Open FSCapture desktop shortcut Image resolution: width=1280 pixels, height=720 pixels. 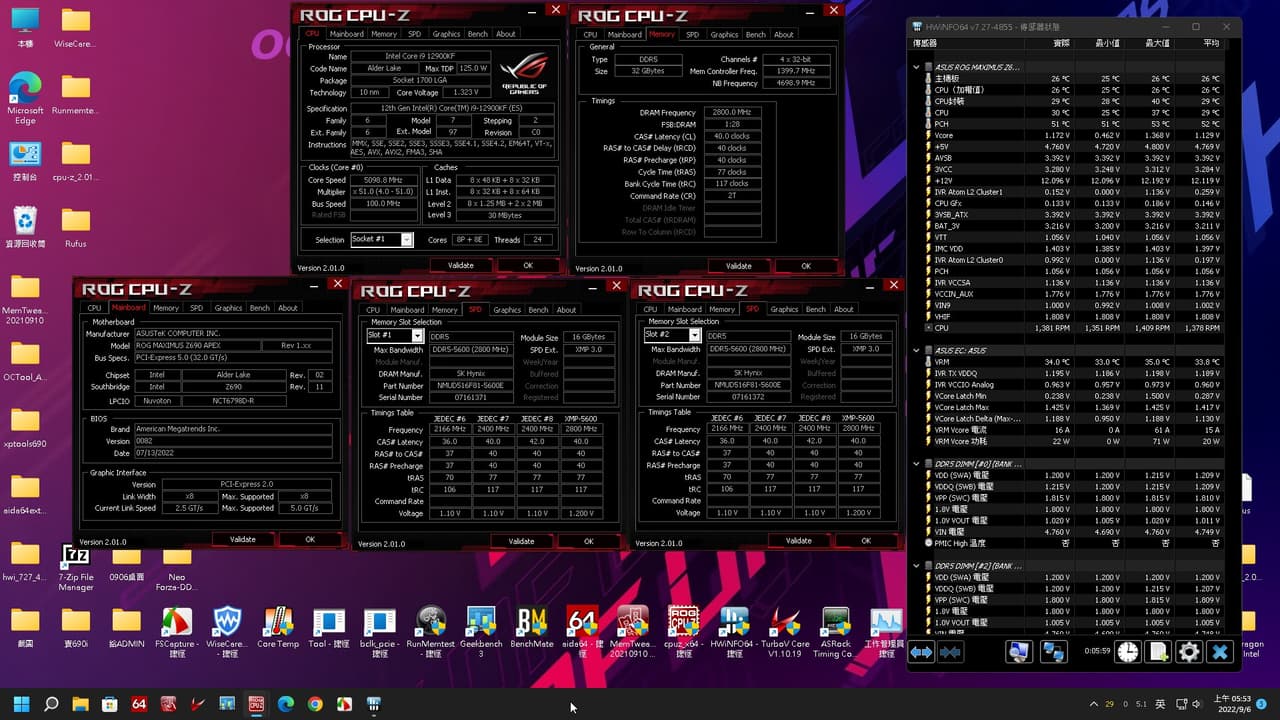tap(176, 630)
